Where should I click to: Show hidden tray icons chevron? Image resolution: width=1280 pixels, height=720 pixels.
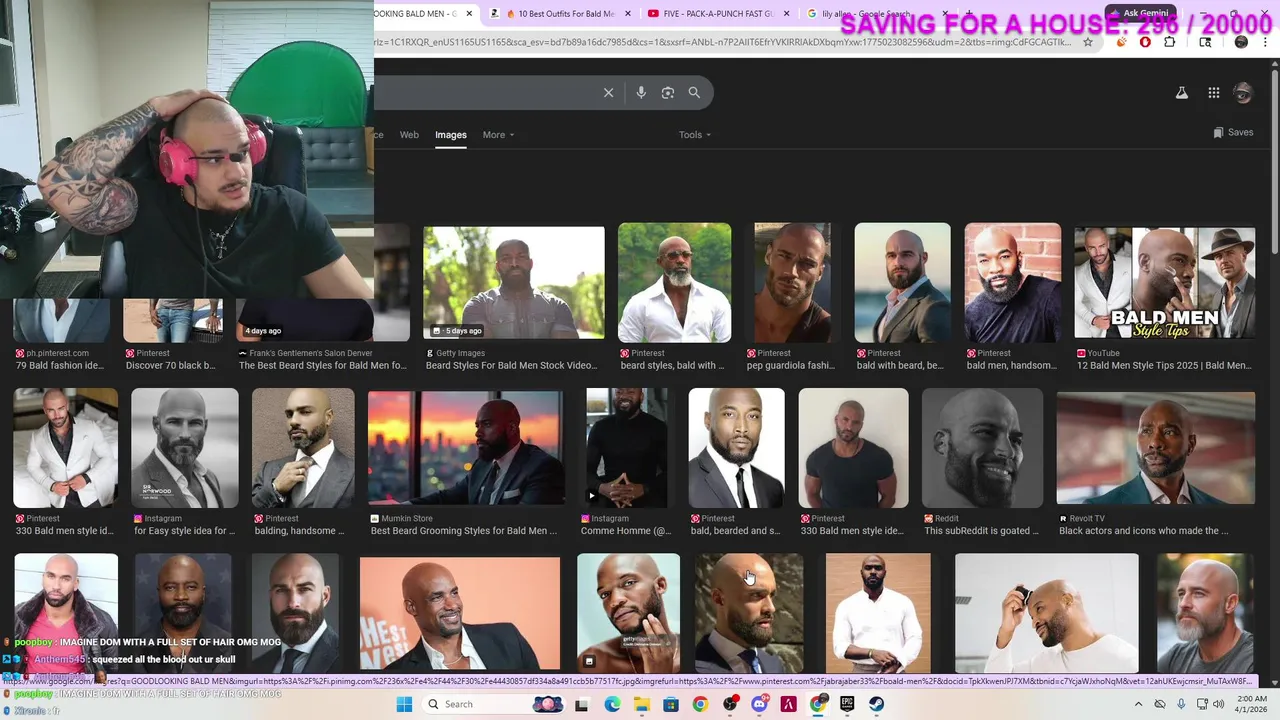coord(1138,704)
